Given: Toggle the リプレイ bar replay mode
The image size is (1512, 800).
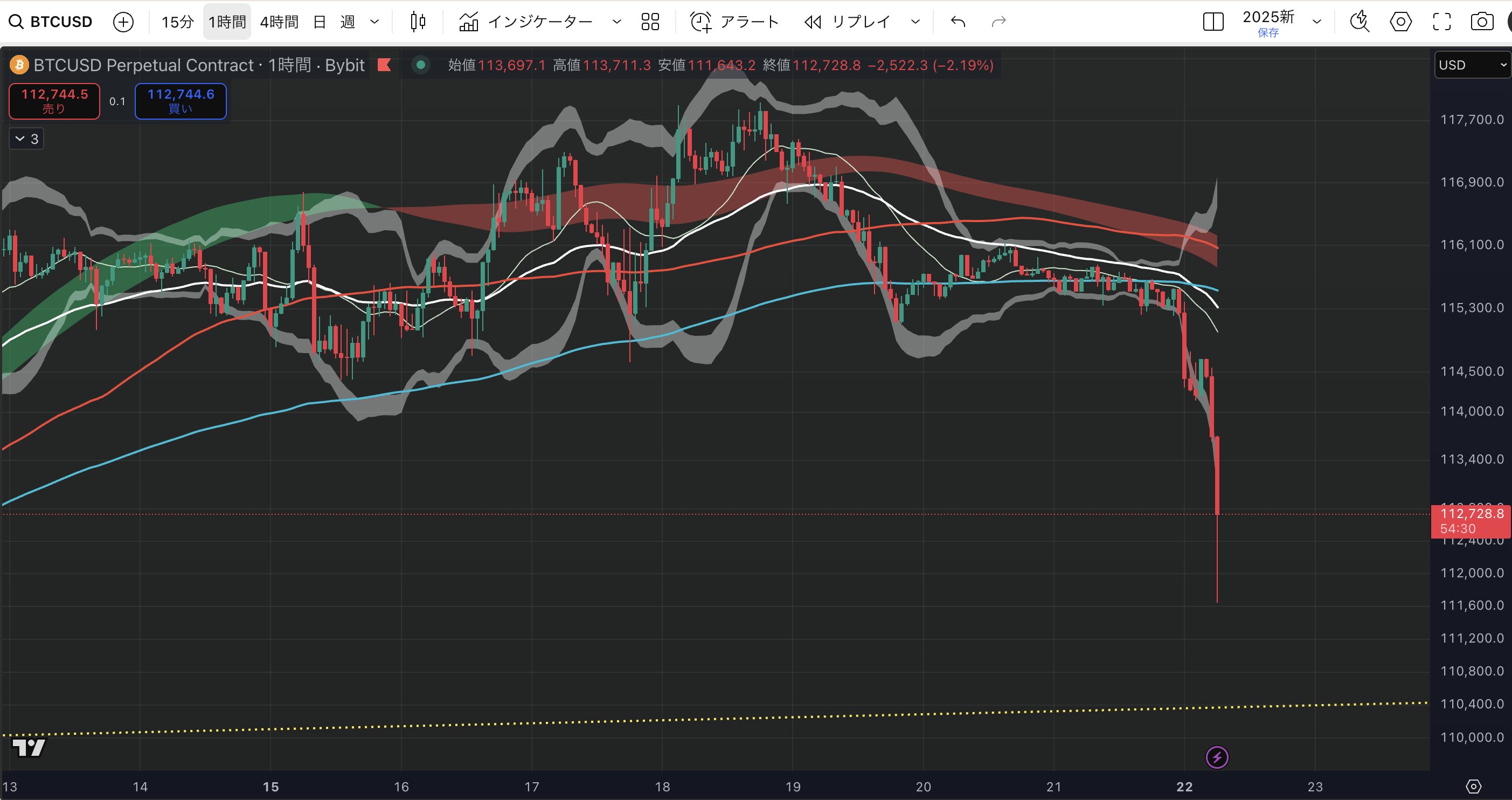Looking at the screenshot, I should click(849, 22).
